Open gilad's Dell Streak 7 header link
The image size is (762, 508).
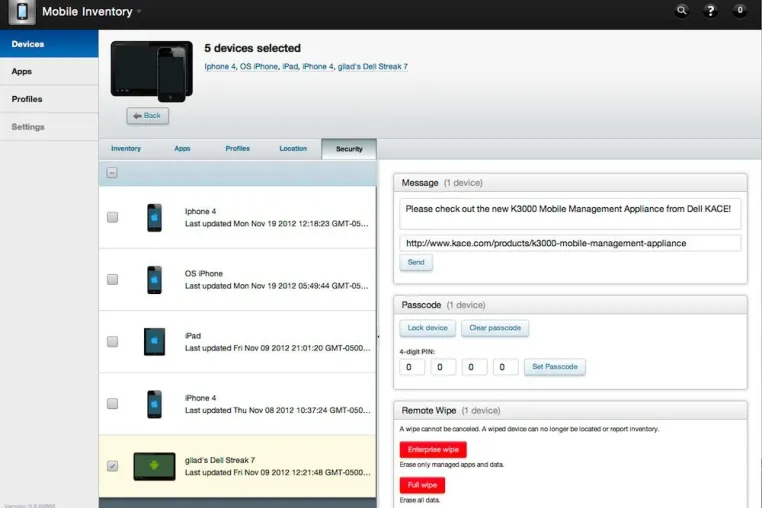373,67
